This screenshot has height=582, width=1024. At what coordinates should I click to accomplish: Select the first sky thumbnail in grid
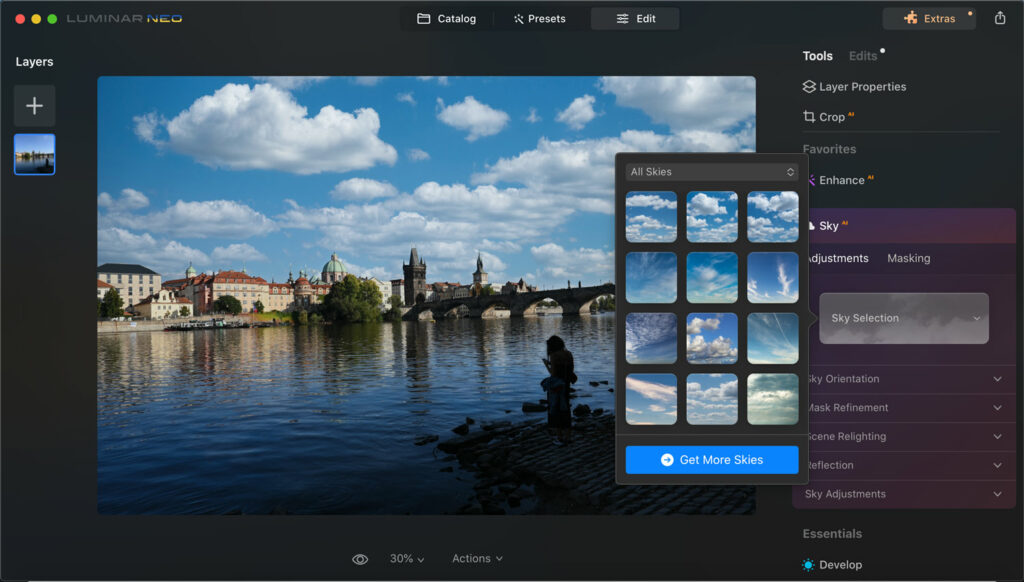pos(651,216)
